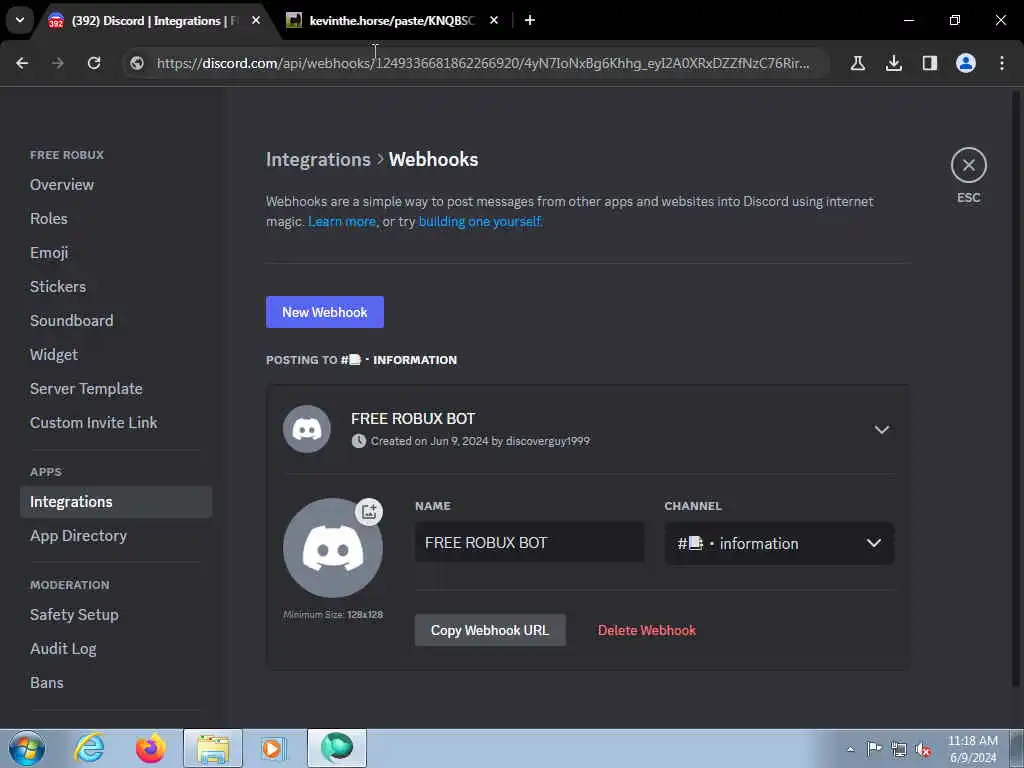Screen dimensions: 1024x768
Task: Open the browser downloads icon
Action: coord(894,63)
